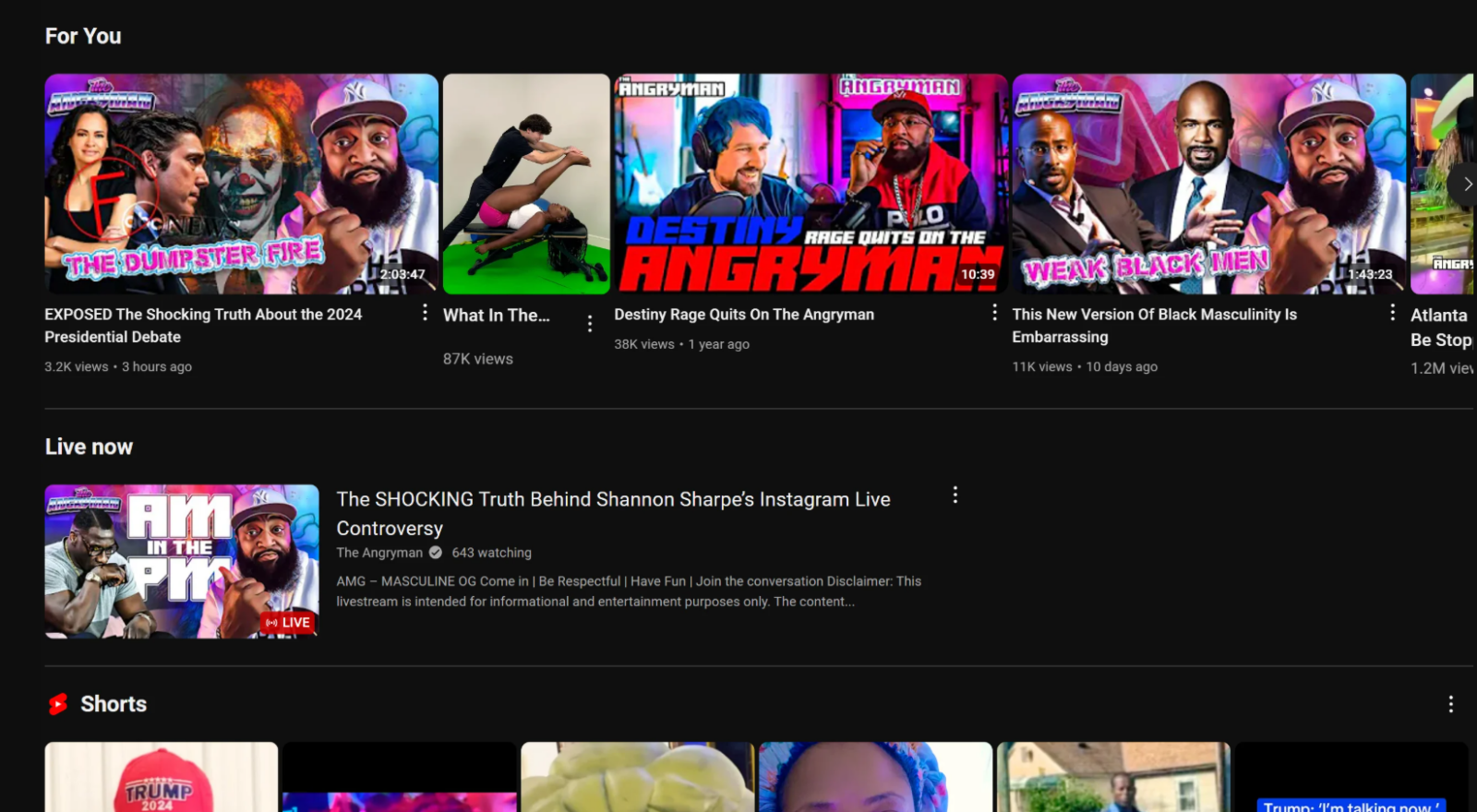Open the cut-off Atlanta video thumbnail
This screenshot has width=1477, height=812.
[1442, 184]
